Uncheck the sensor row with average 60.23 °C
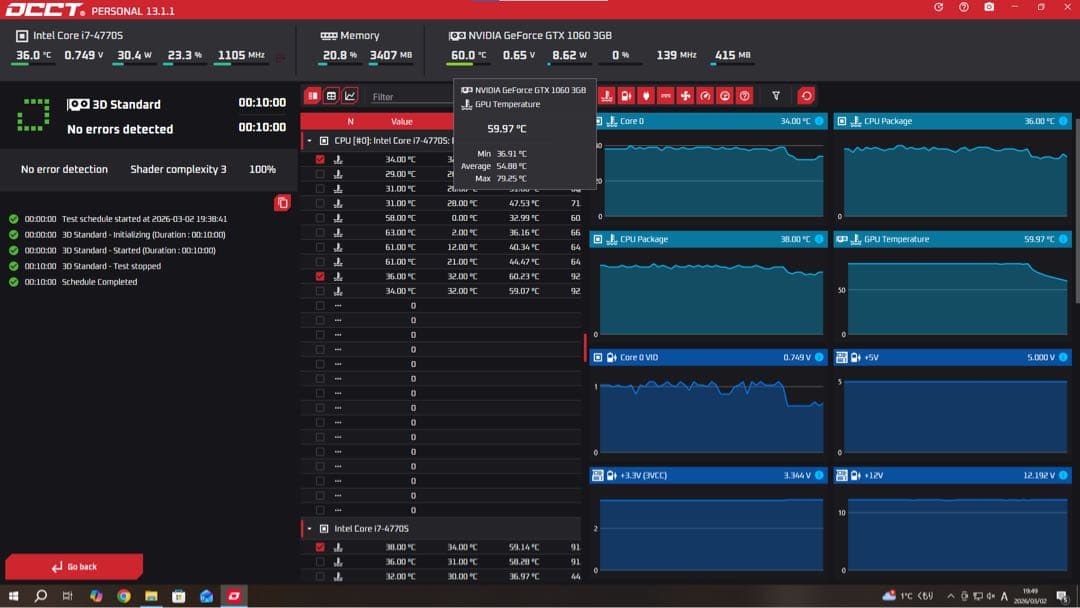This screenshot has width=1080, height=608. [320, 276]
